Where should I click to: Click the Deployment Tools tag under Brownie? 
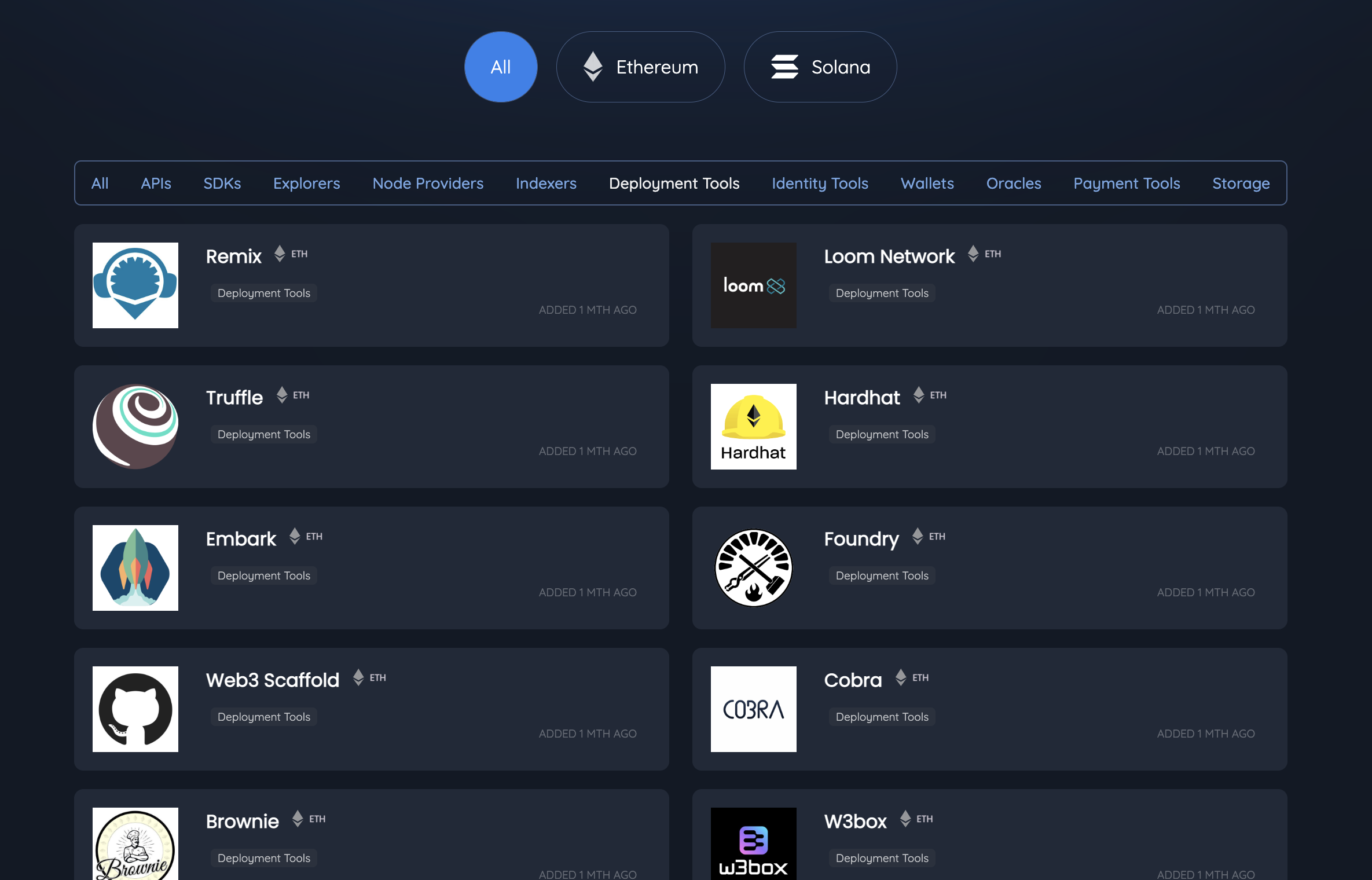(264, 858)
